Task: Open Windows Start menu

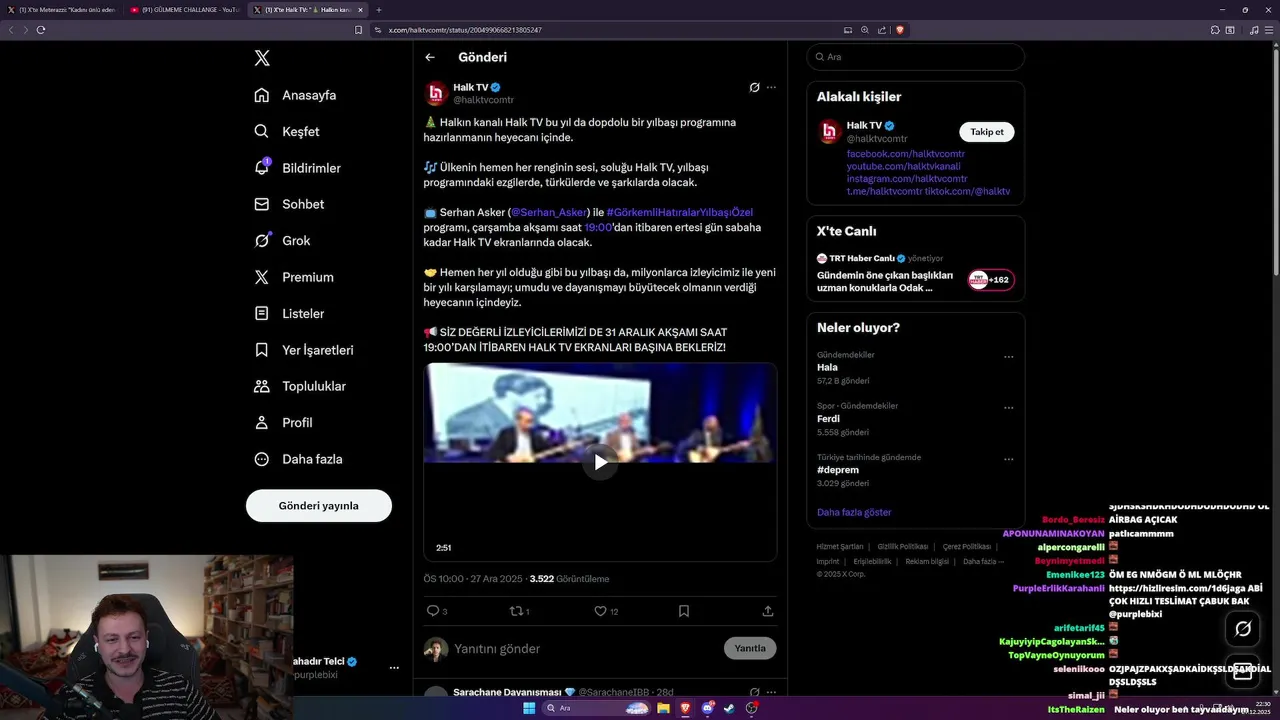Action: tap(529, 708)
